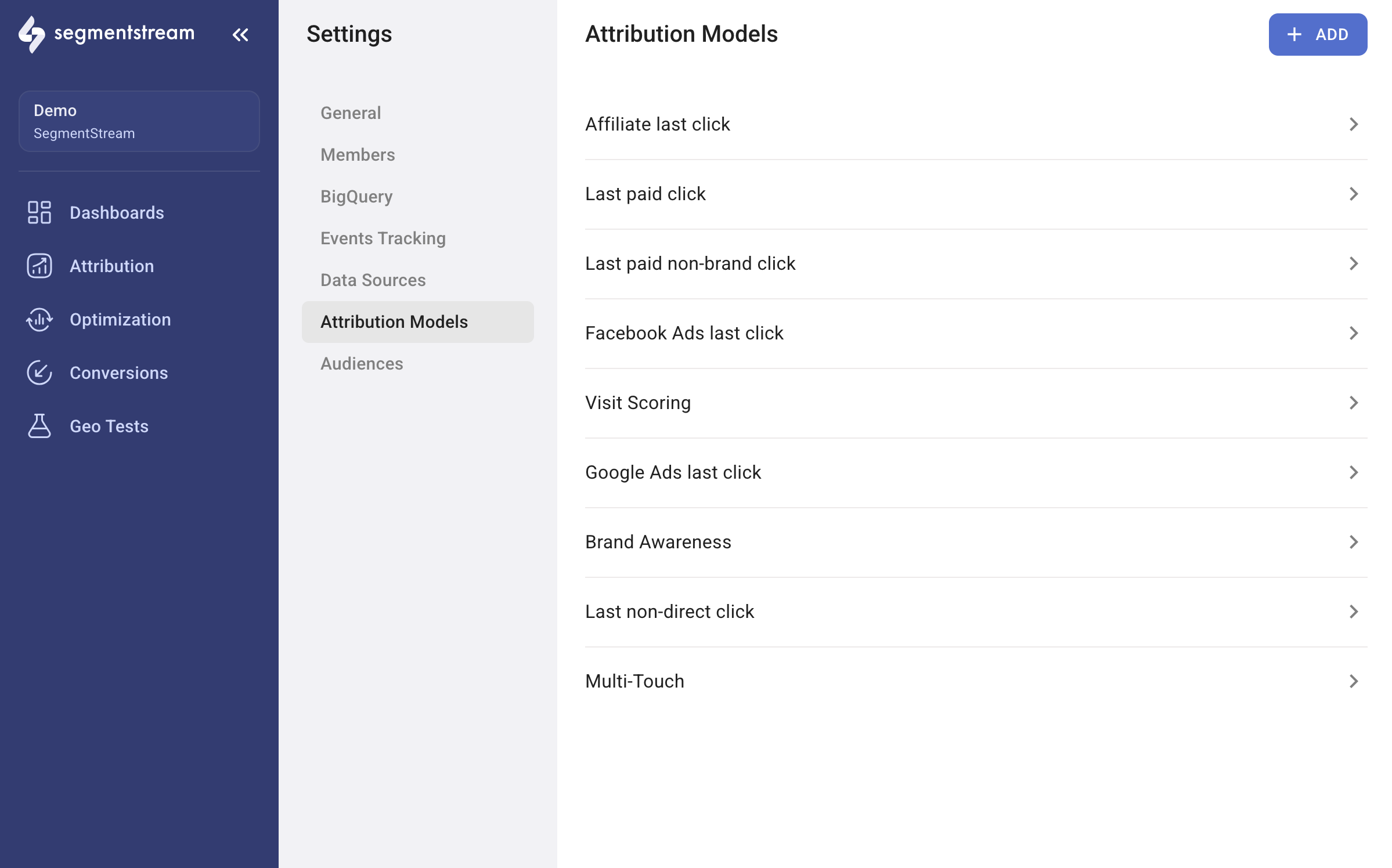Switch to Audiences settings
Viewport: 1392px width, 868px height.
click(x=362, y=363)
